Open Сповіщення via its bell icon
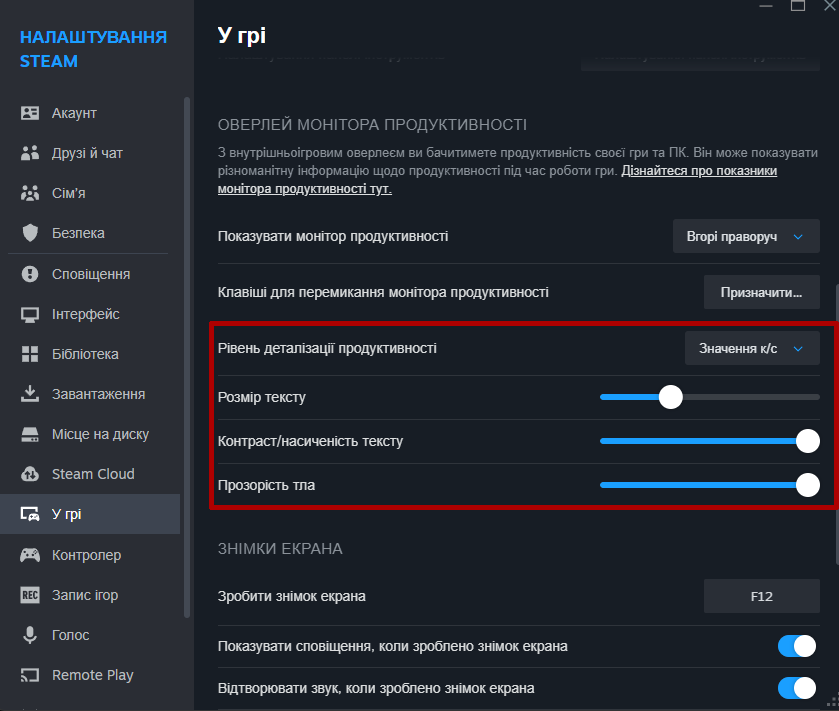 [x=30, y=273]
